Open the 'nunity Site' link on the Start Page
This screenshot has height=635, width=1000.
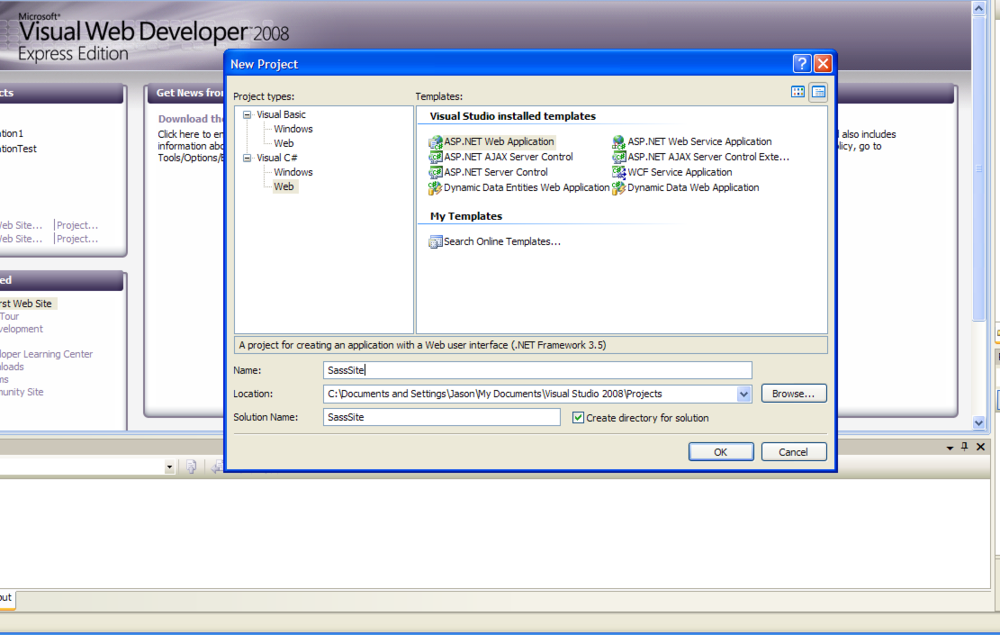click(x=22, y=392)
